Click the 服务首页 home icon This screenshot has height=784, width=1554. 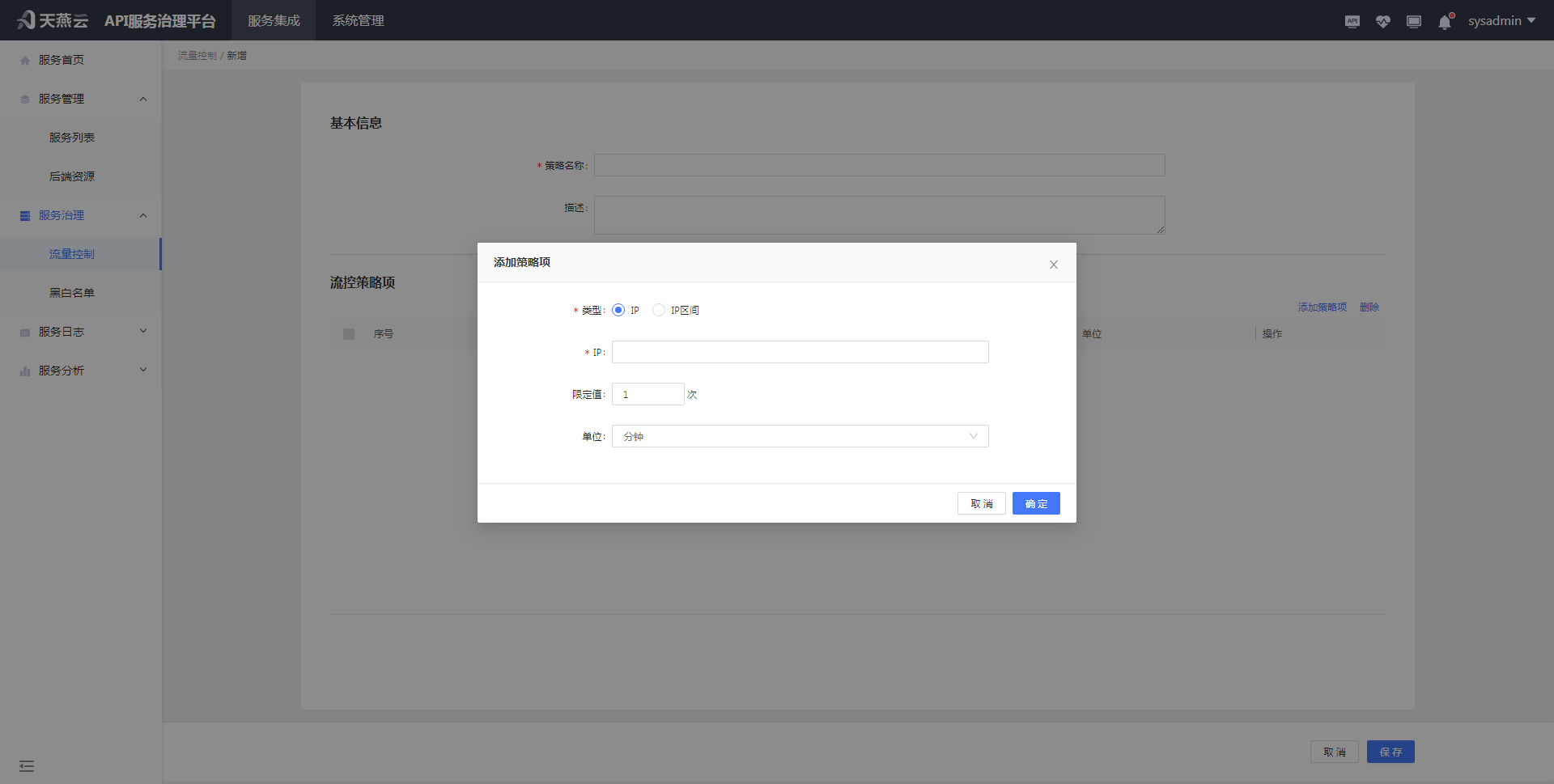25,61
